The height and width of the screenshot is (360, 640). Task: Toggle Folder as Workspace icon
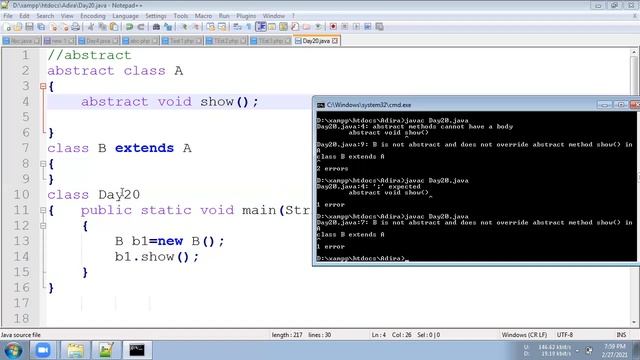point(306,27)
